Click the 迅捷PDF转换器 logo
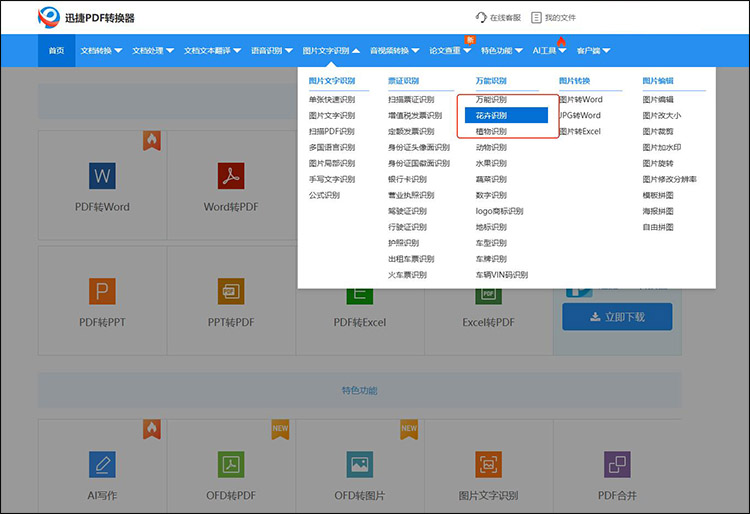 [x=86, y=17]
